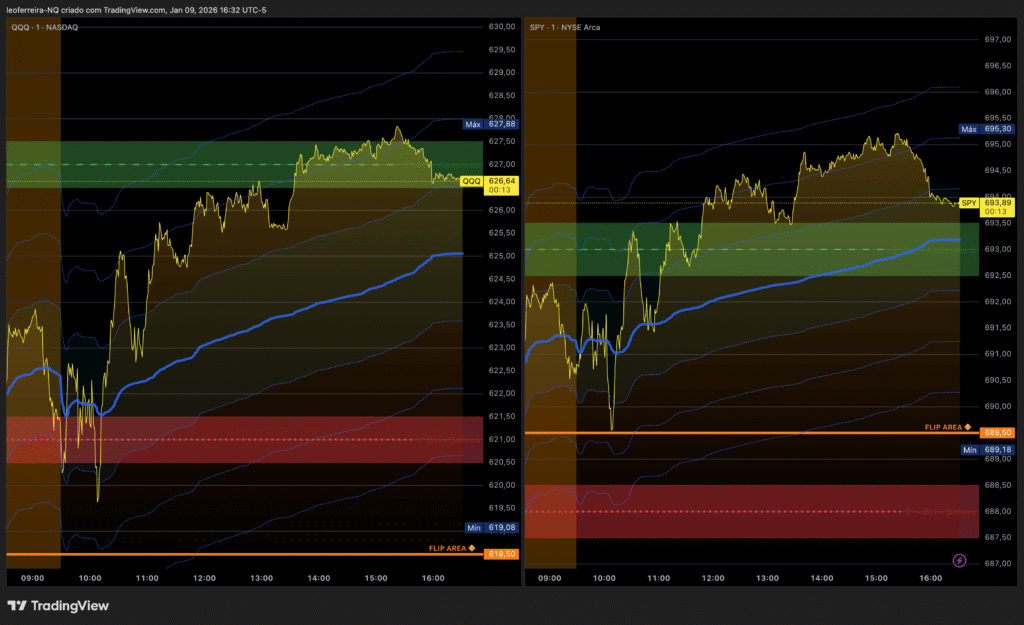The width and height of the screenshot is (1024, 625).
Task: Click 620,00 on the QQQ price axis
Action: [502, 485]
